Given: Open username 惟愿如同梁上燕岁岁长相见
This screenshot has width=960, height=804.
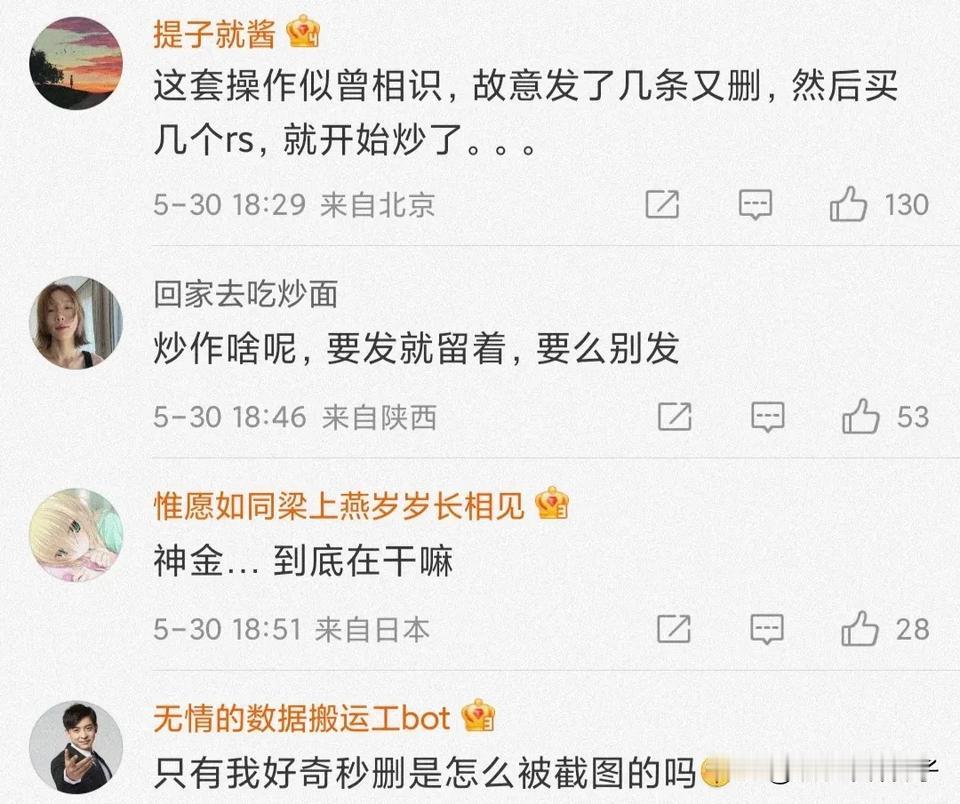Looking at the screenshot, I should (339, 506).
